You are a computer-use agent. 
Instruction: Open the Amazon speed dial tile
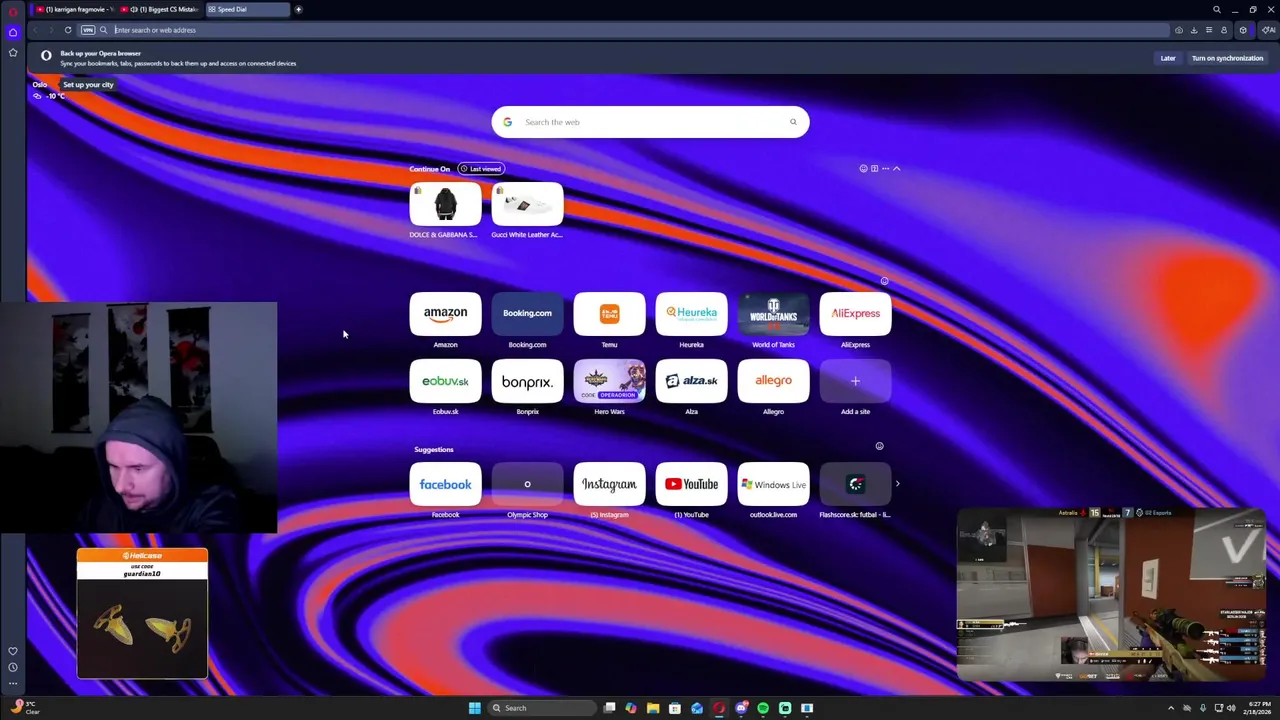click(x=445, y=314)
